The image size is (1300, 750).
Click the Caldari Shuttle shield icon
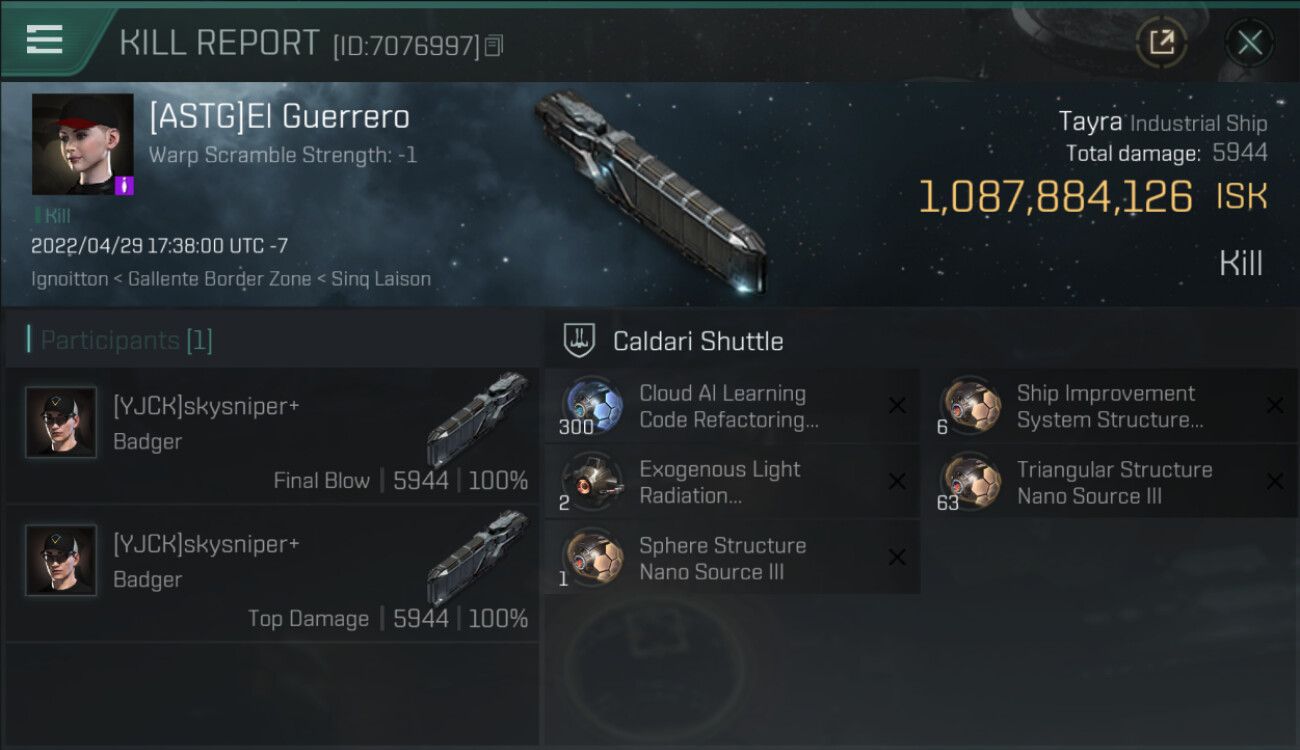[579, 341]
